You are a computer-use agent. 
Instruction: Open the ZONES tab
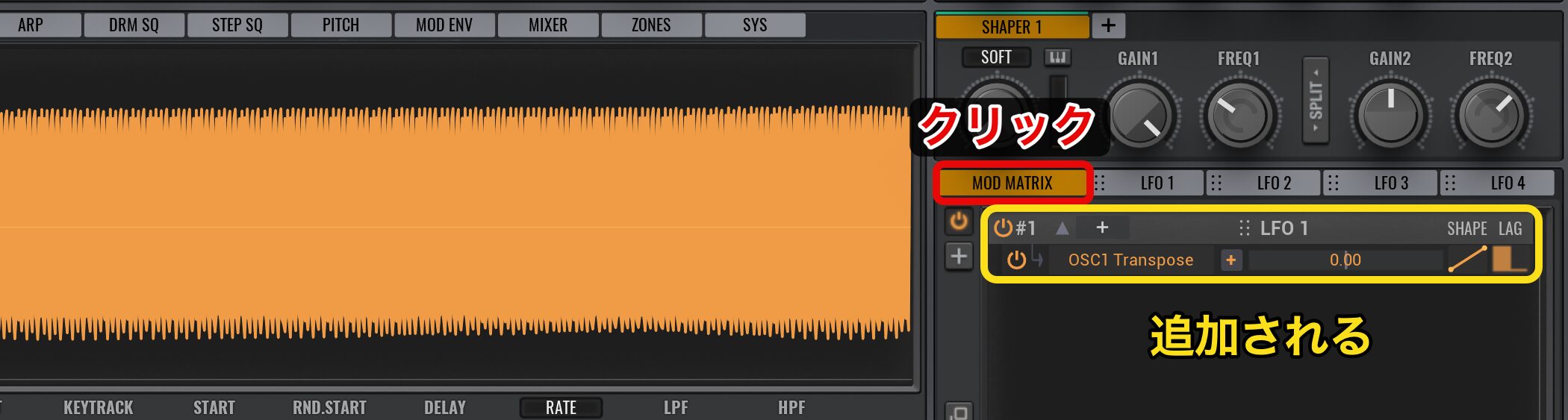(651, 25)
